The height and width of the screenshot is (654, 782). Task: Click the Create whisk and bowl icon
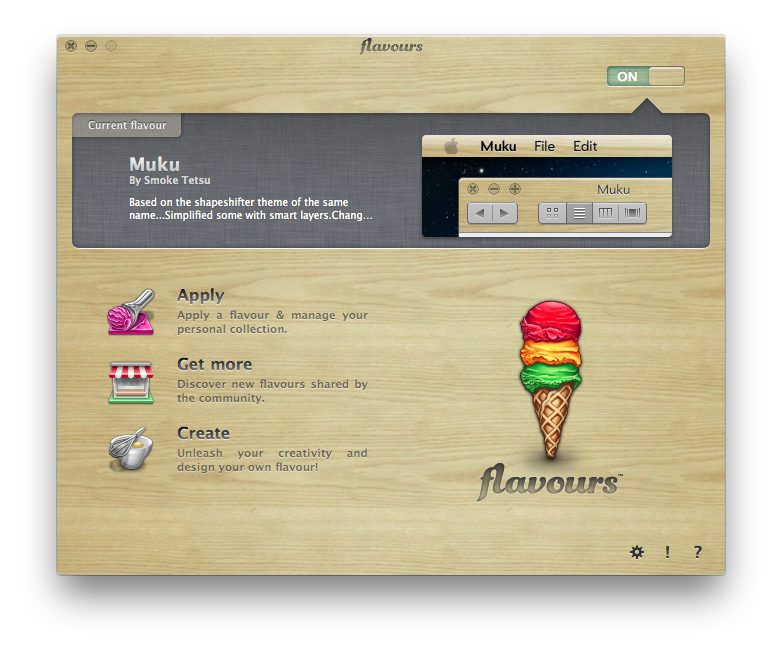(x=131, y=450)
